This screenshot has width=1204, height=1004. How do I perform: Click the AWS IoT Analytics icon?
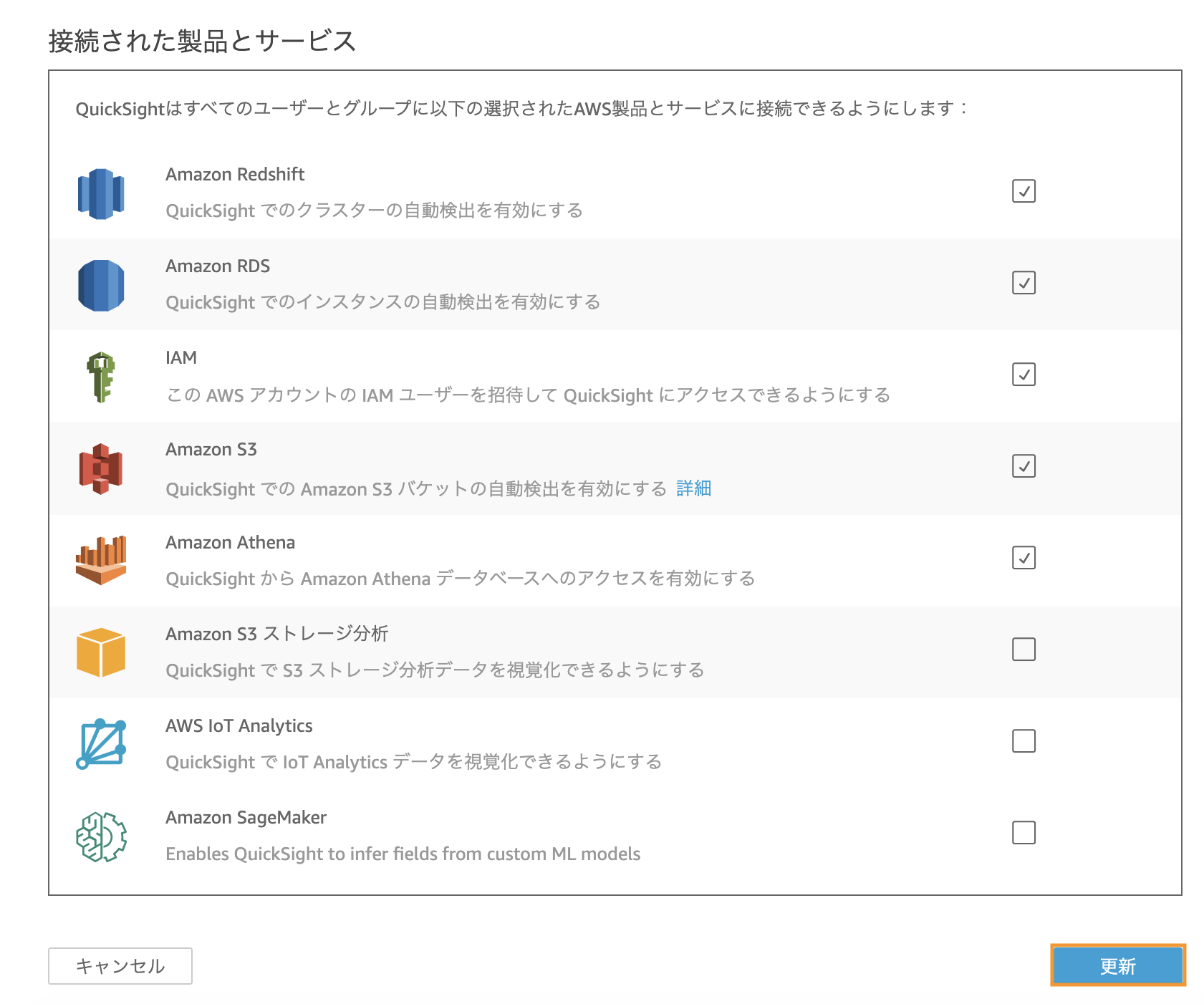click(101, 743)
